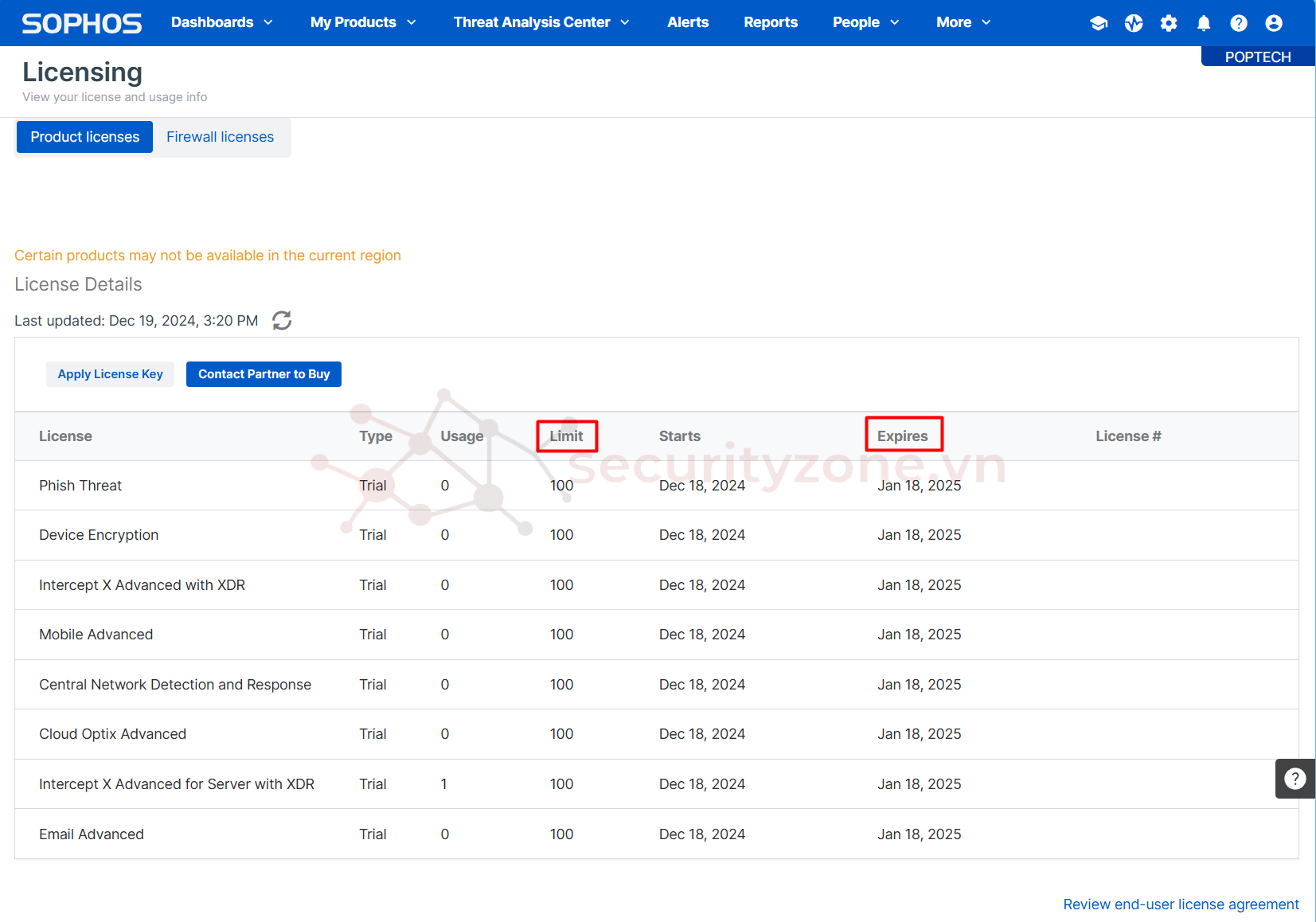Image resolution: width=1316 pixels, height=922 pixels.
Task: Expand the People dropdown menu
Action: point(865,22)
